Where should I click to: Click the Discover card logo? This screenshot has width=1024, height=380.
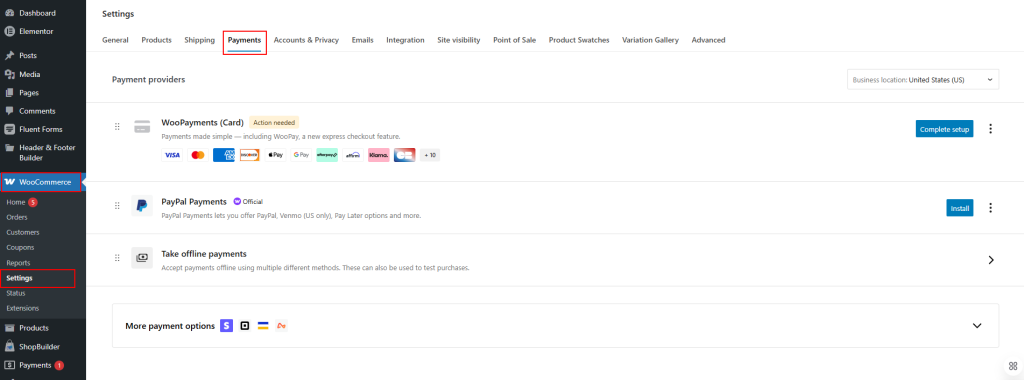pyautogui.click(x=249, y=155)
